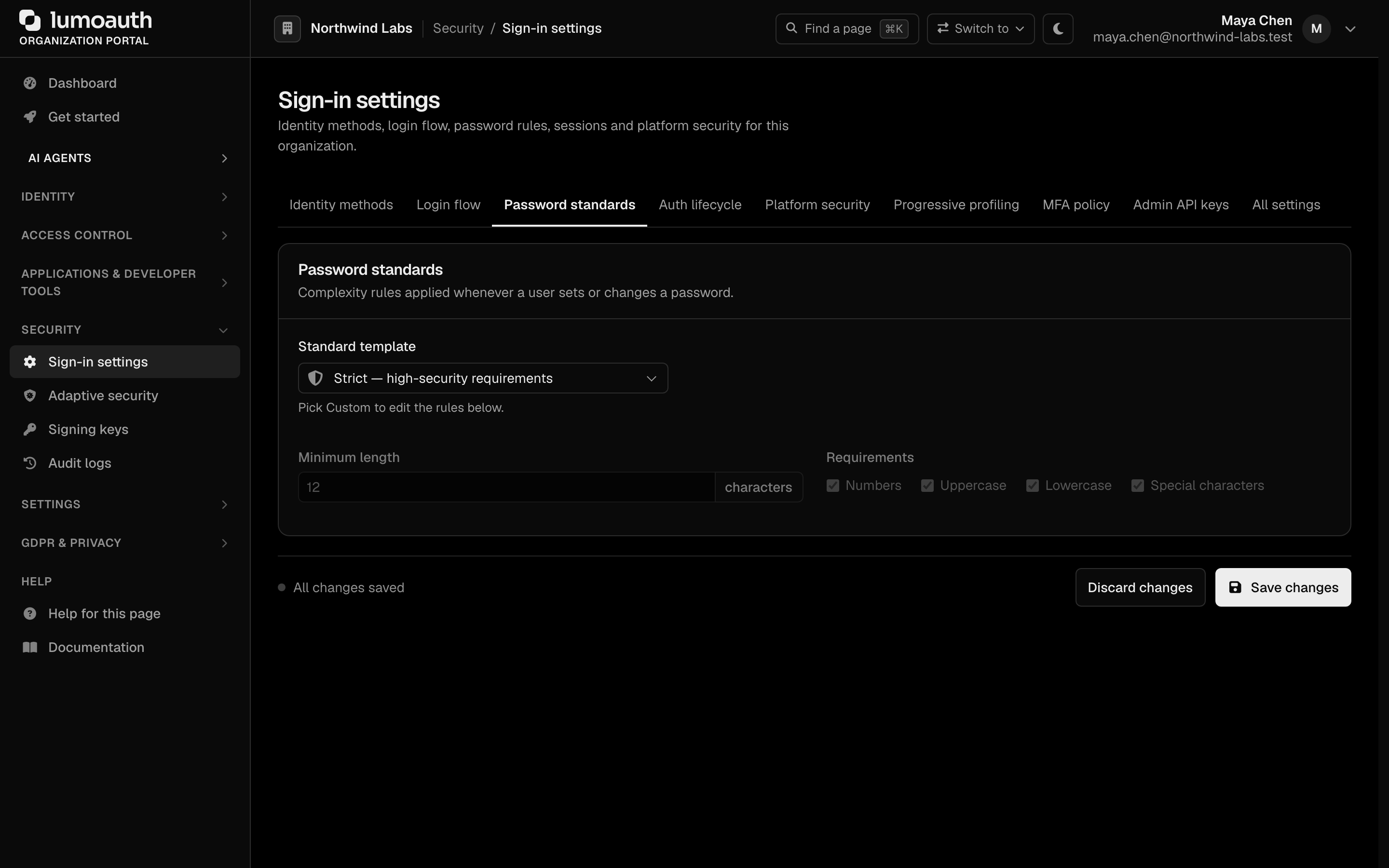
Task: Open the Dashboard gauge icon
Action: click(30, 83)
